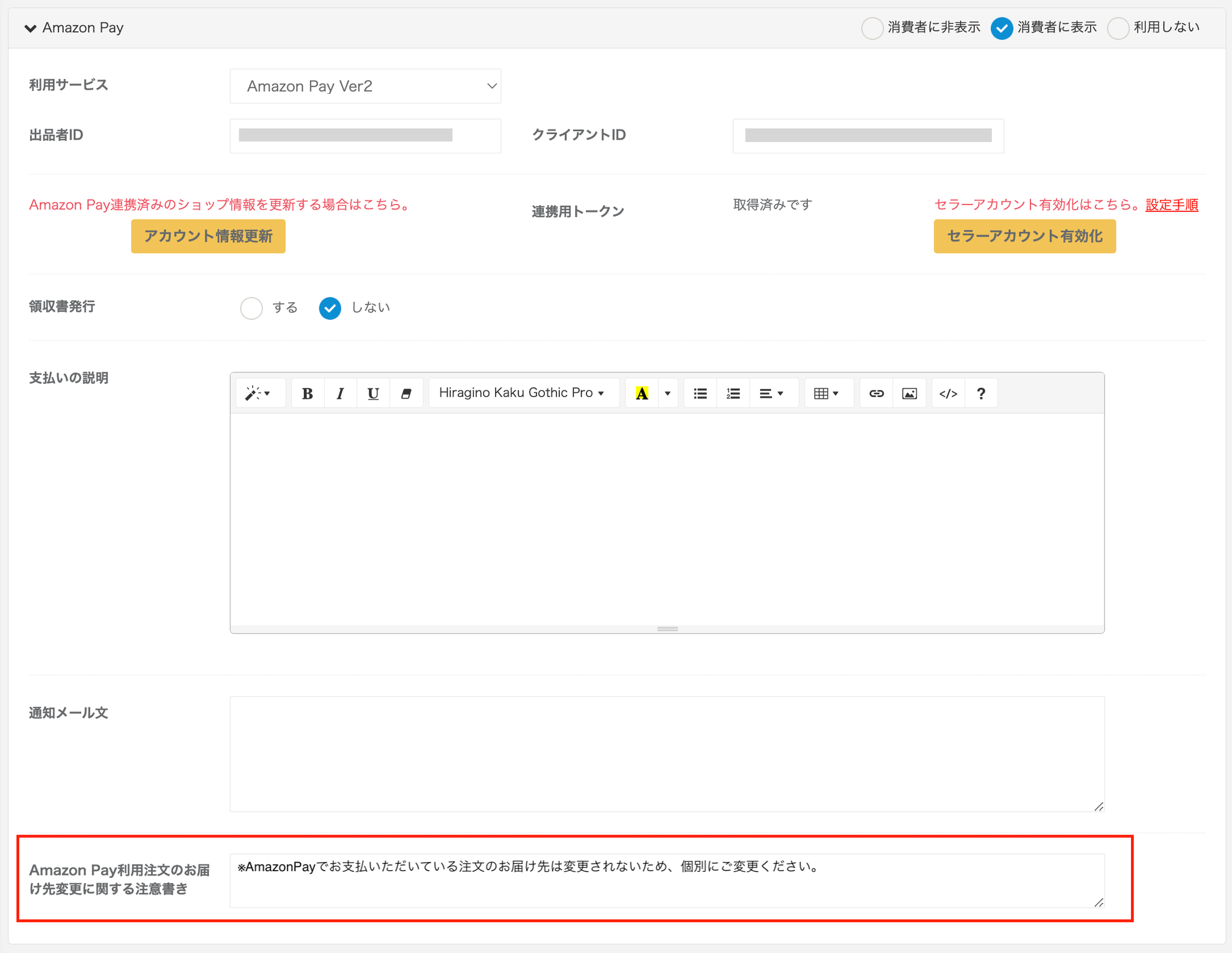Open the Hiragino Kaku Gothic Pro font dropdown
Viewport: 1232px width, 953px height.
[x=522, y=393]
